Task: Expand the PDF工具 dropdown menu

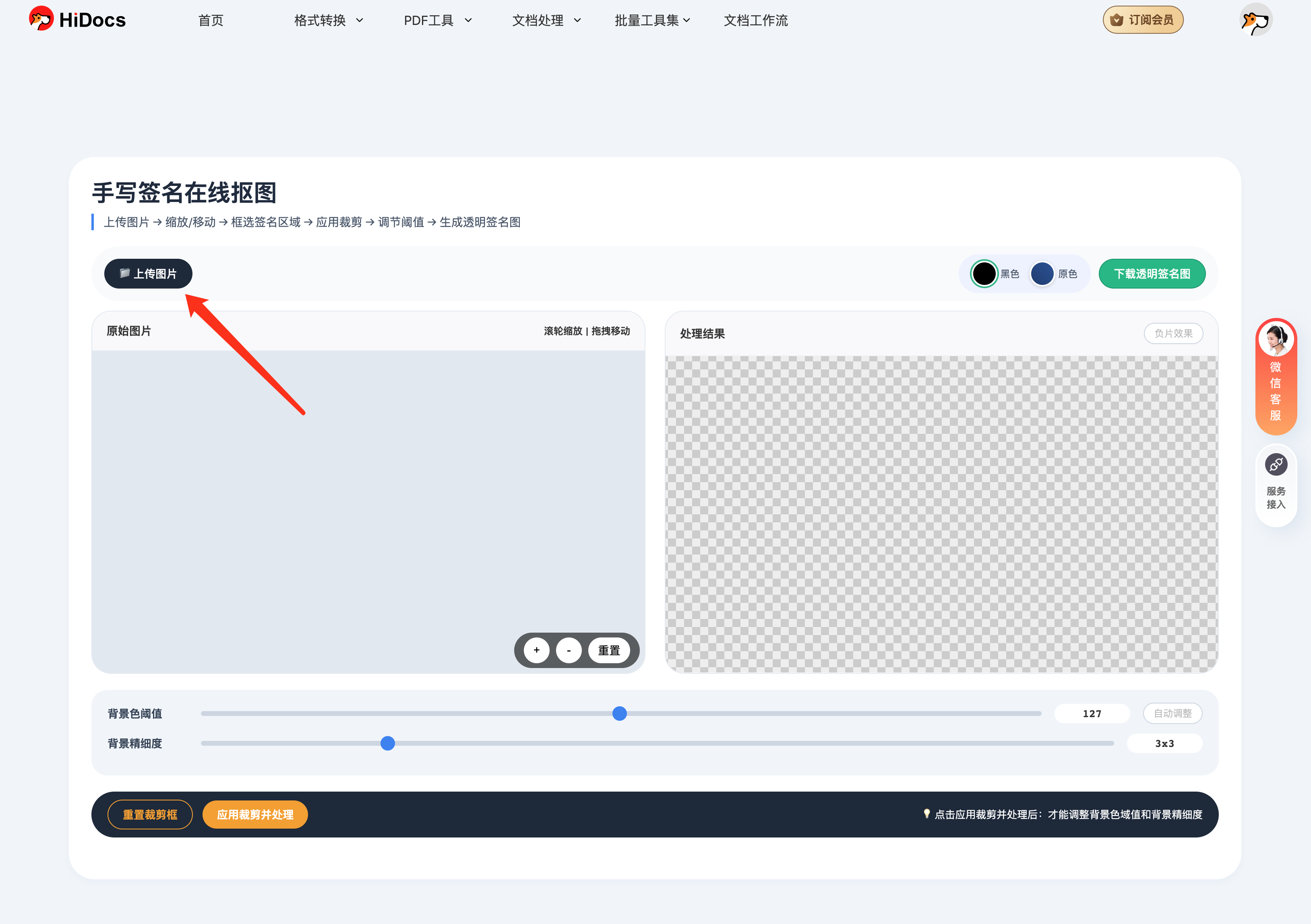Action: tap(437, 21)
